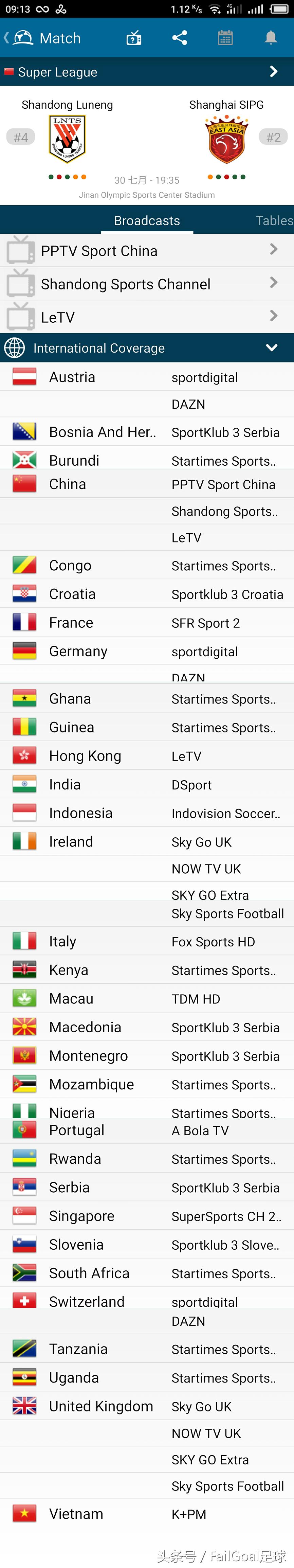Tap the Shanghai SIPG #2 rank badge

pyautogui.click(x=273, y=138)
